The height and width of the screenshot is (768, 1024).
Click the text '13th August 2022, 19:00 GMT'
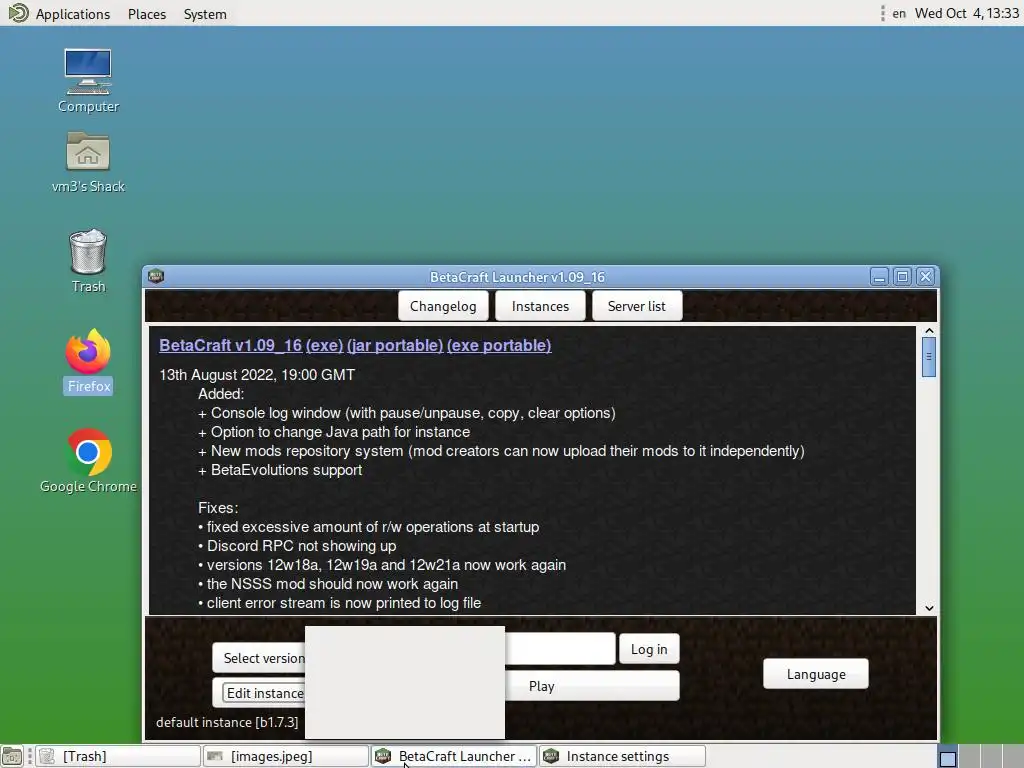point(257,375)
